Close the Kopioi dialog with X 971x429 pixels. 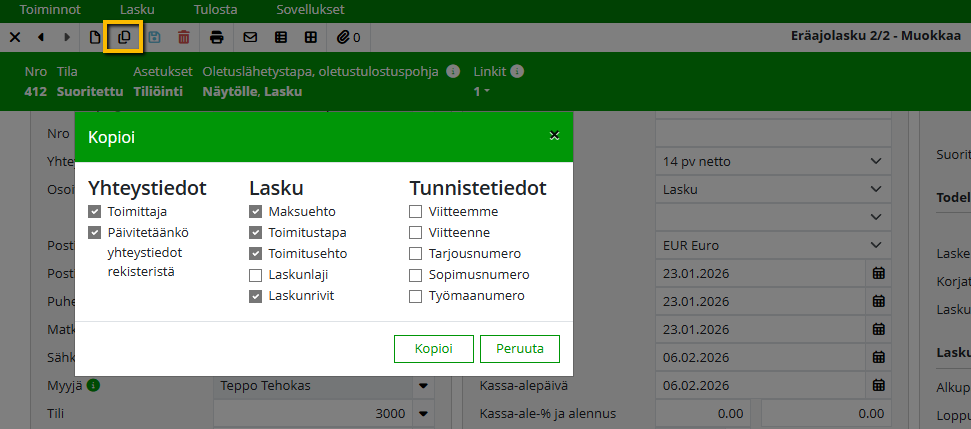pyautogui.click(x=554, y=136)
